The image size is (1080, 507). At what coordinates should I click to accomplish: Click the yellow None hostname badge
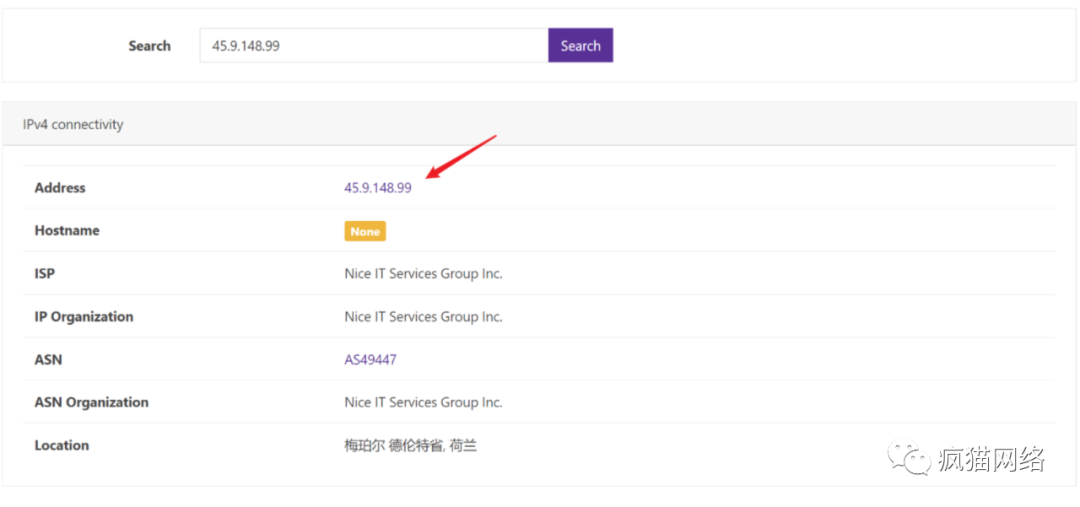(x=365, y=231)
